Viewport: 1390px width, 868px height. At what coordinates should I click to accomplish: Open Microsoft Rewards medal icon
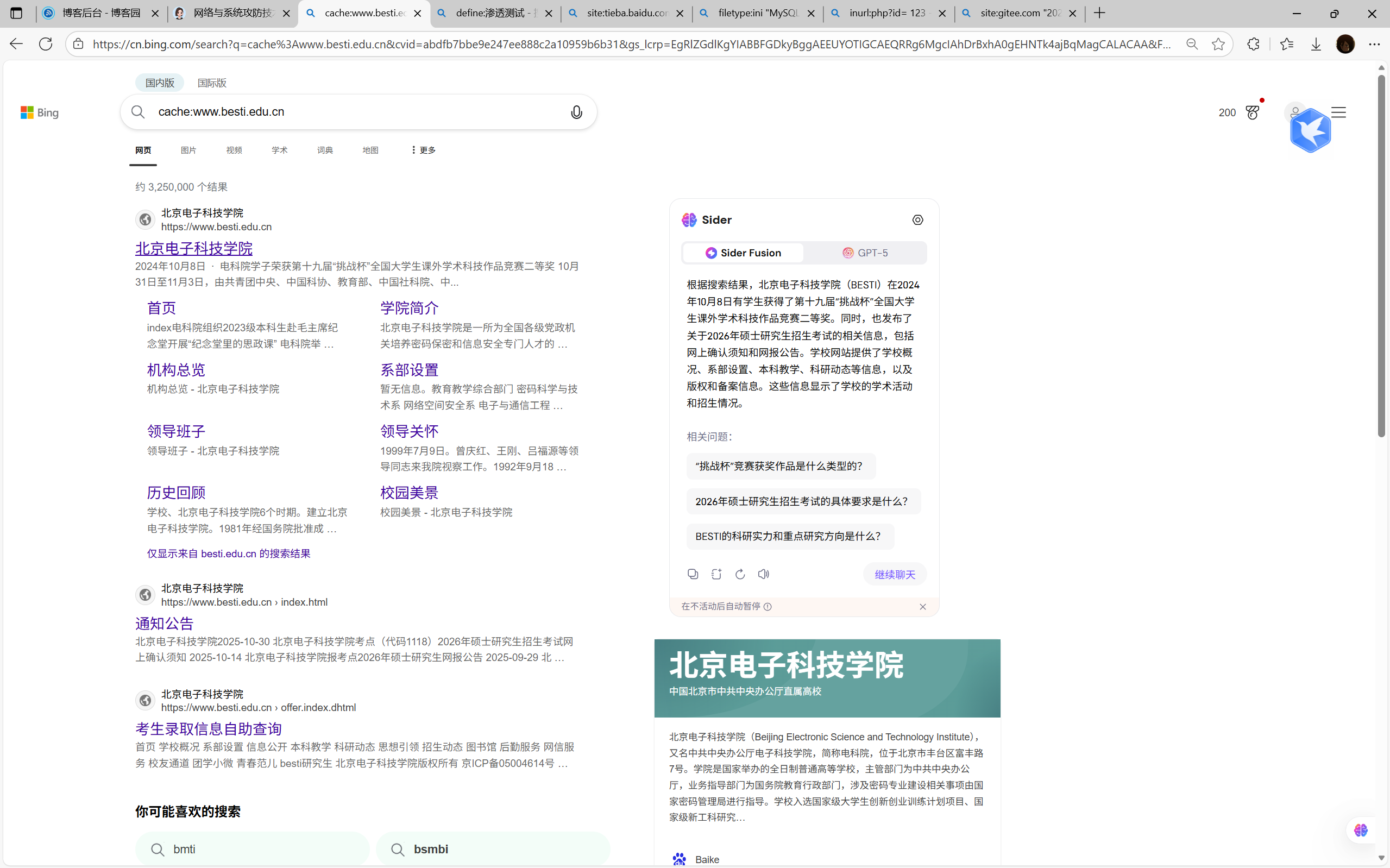(x=1253, y=112)
